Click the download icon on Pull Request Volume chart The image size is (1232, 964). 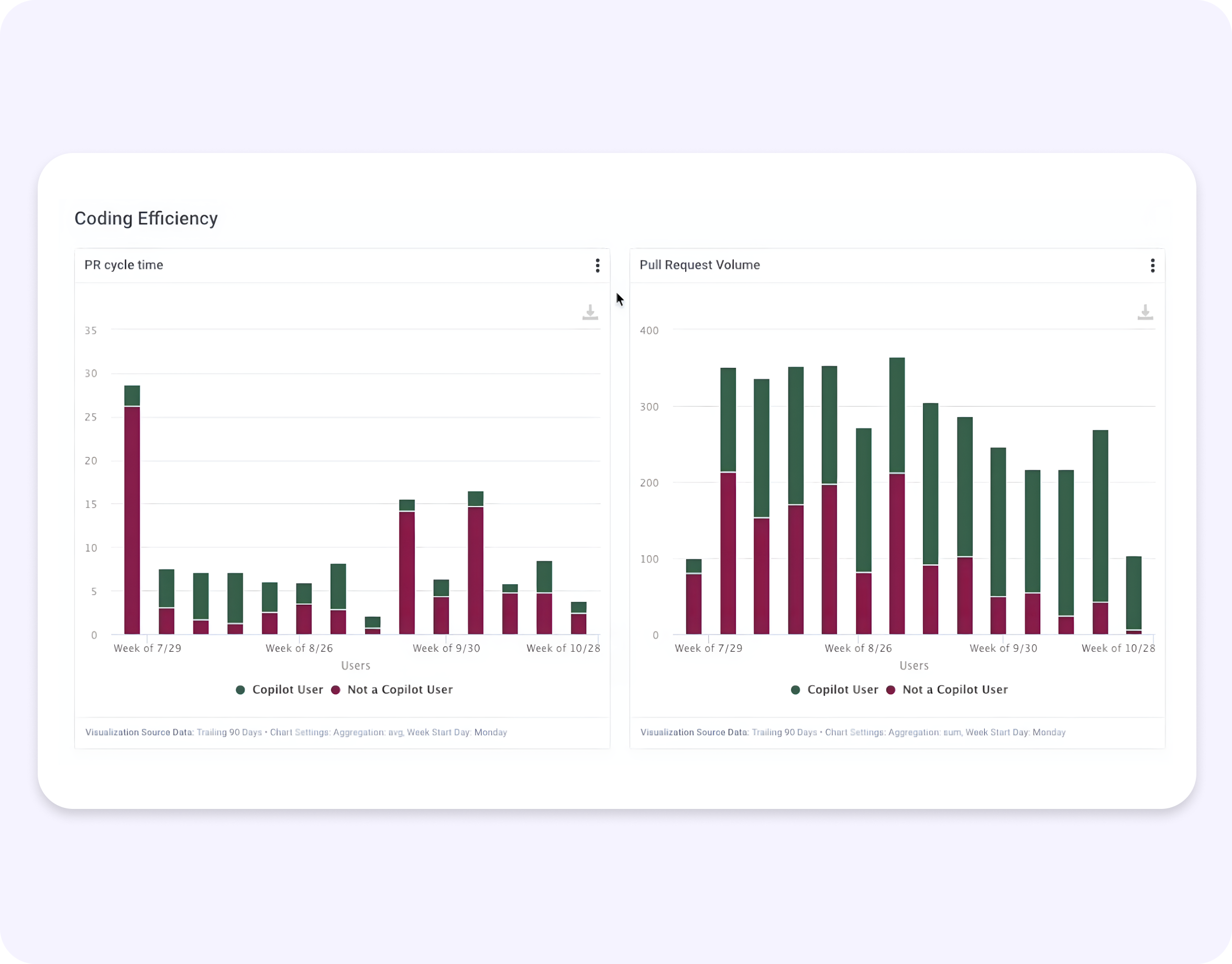[x=1146, y=312]
